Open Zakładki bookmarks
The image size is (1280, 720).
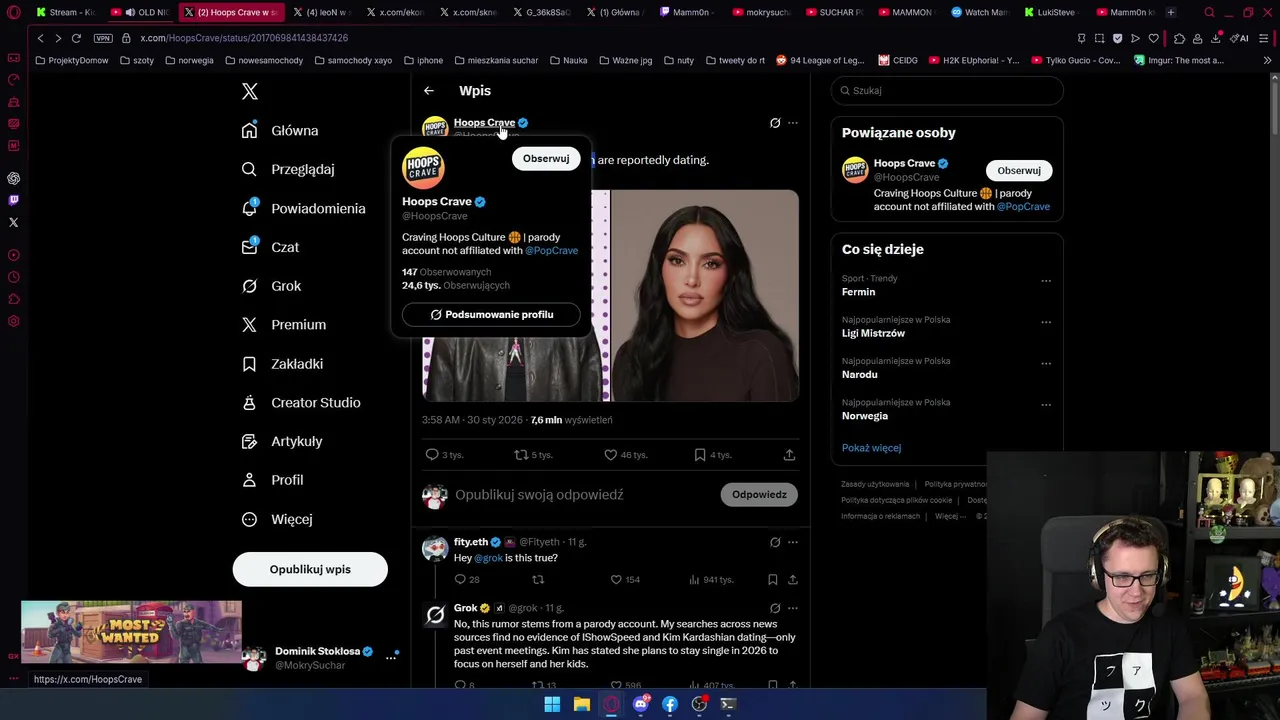pyautogui.click(x=282, y=364)
